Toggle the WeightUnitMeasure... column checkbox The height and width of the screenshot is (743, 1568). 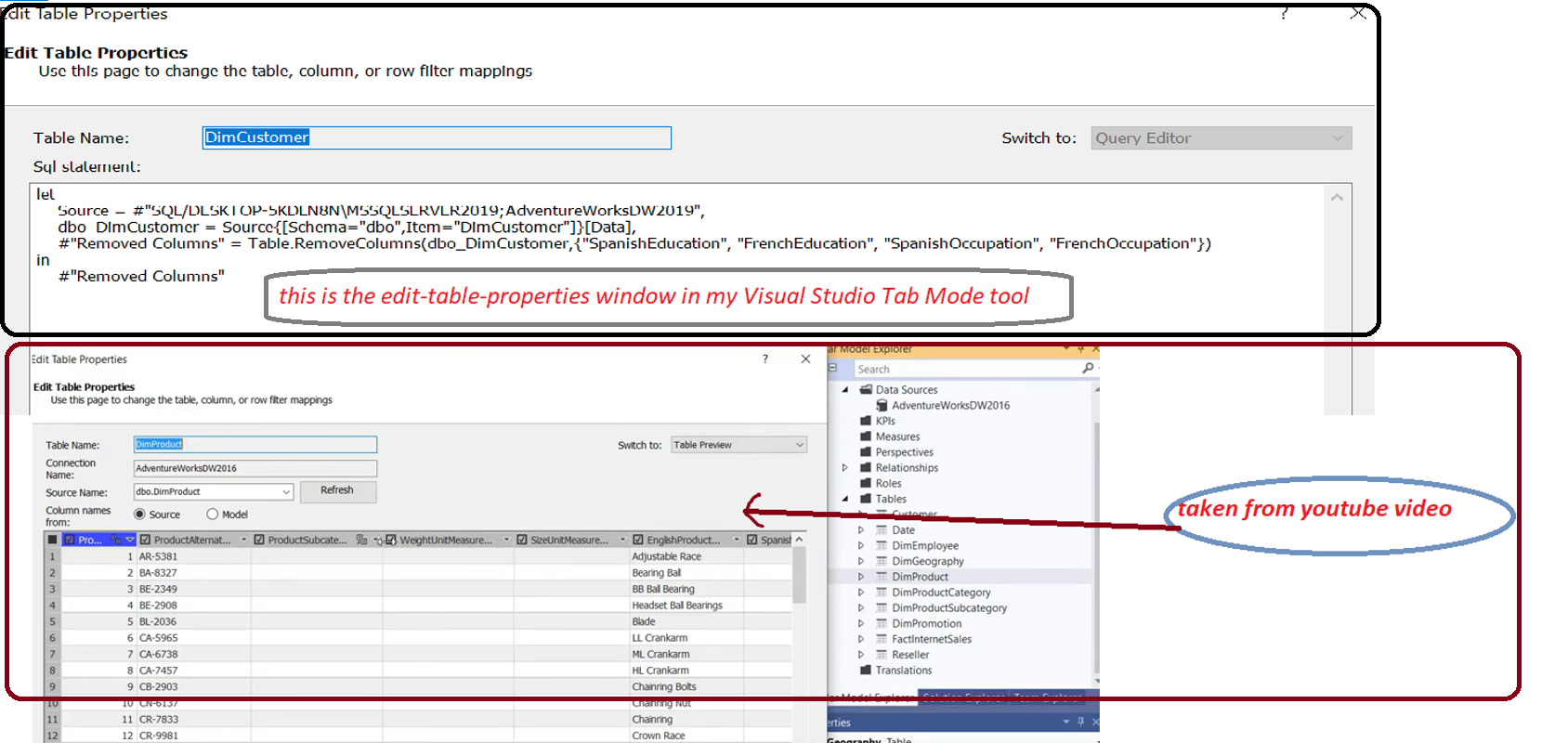[391, 540]
